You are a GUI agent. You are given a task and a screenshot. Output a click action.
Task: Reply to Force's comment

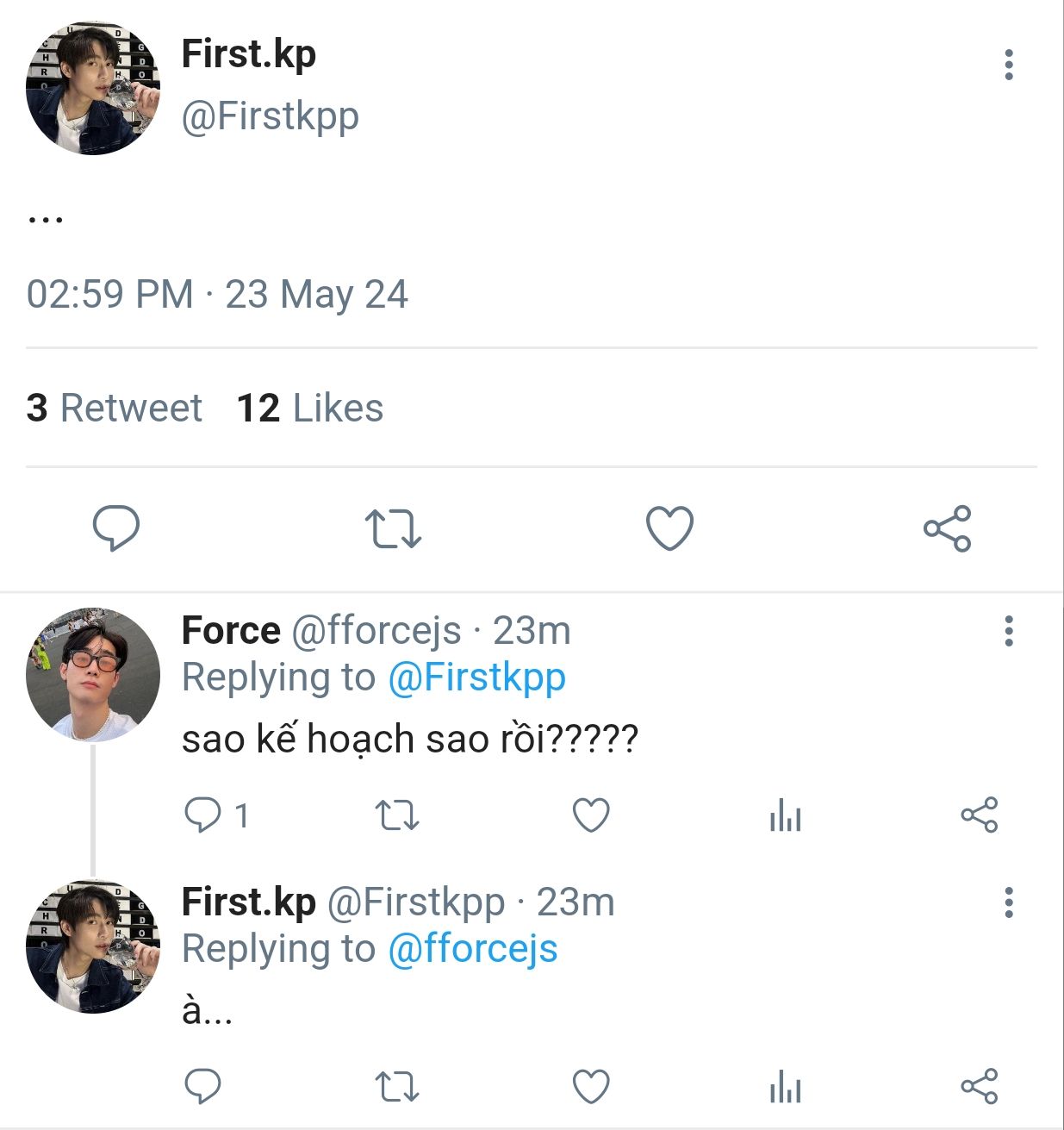[203, 815]
